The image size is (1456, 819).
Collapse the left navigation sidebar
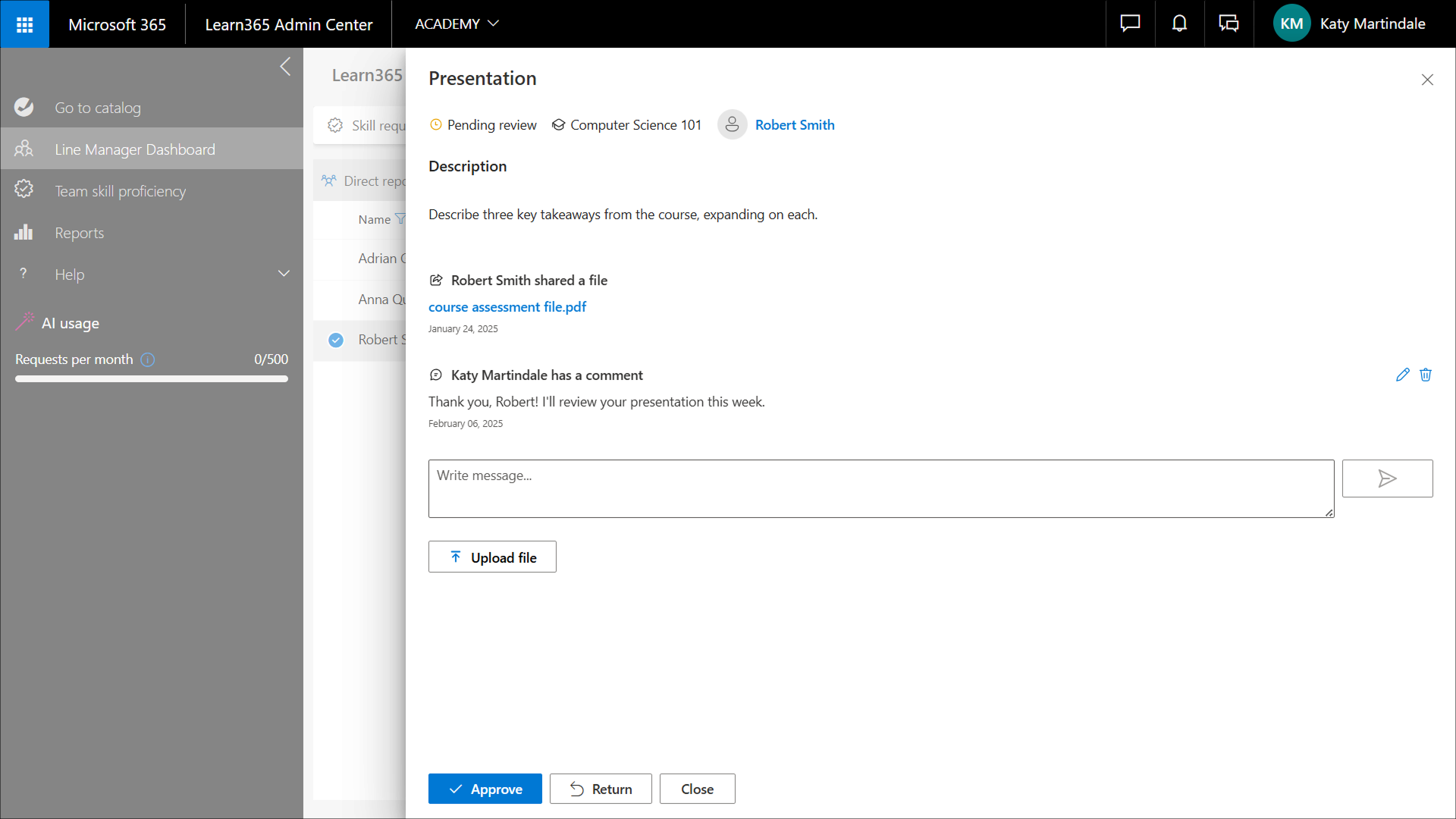coord(285,67)
